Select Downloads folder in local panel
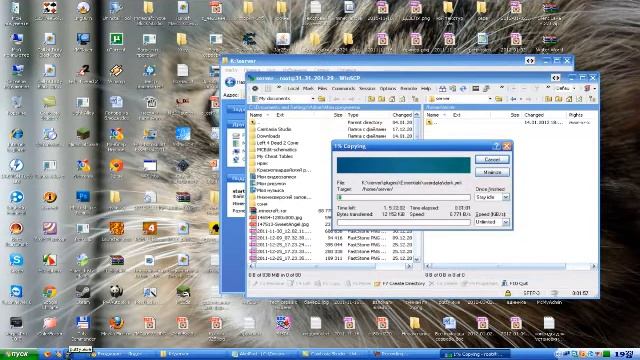Image resolution: width=640 pixels, height=360 pixels. pos(268,136)
